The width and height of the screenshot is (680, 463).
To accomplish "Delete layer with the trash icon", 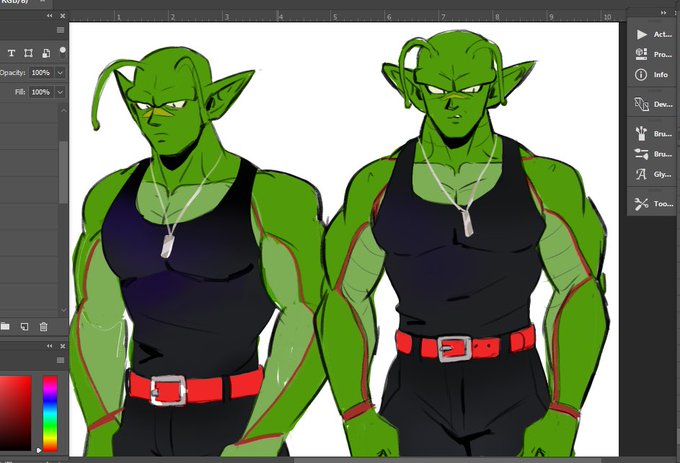I will point(43,326).
